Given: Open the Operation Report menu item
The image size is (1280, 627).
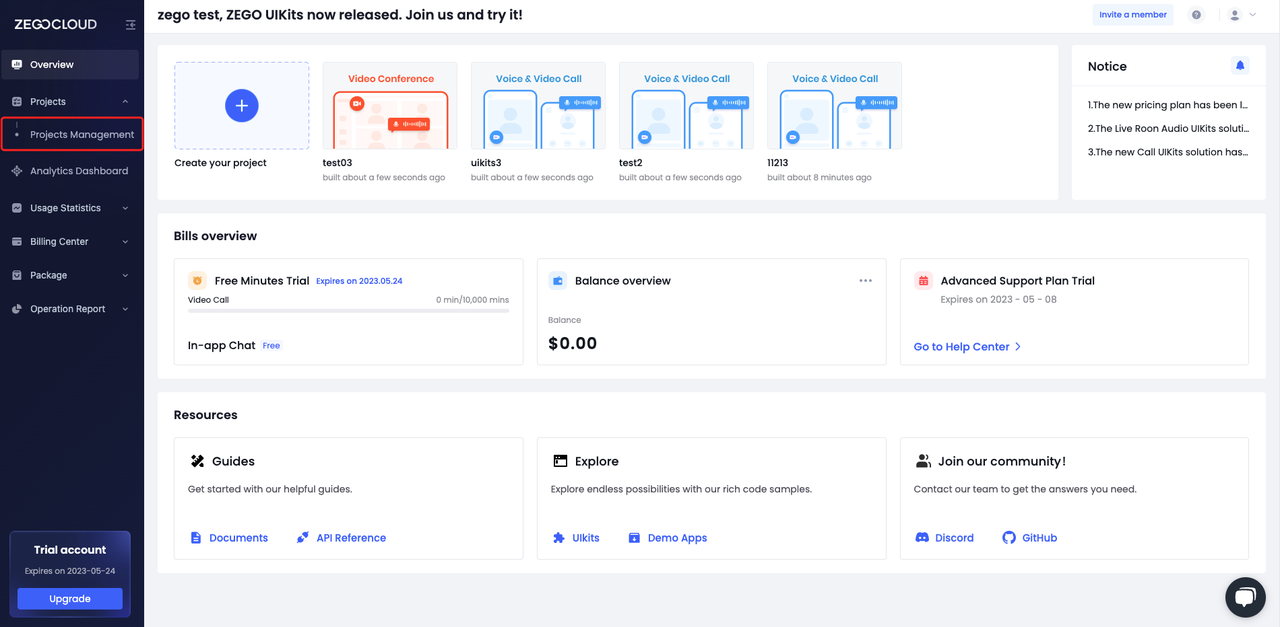Looking at the screenshot, I should click(x=70, y=309).
